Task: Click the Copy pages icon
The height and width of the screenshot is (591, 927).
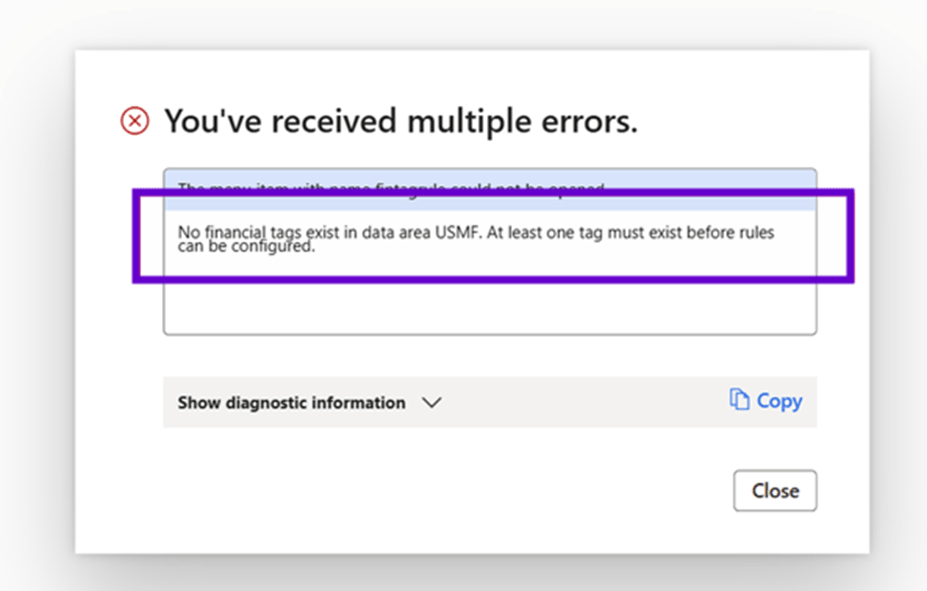Action: 739,400
